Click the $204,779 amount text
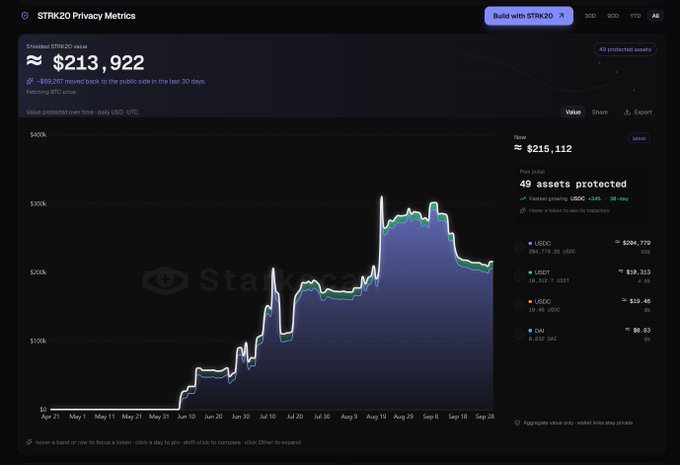The height and width of the screenshot is (465, 680). pyautogui.click(x=636, y=243)
